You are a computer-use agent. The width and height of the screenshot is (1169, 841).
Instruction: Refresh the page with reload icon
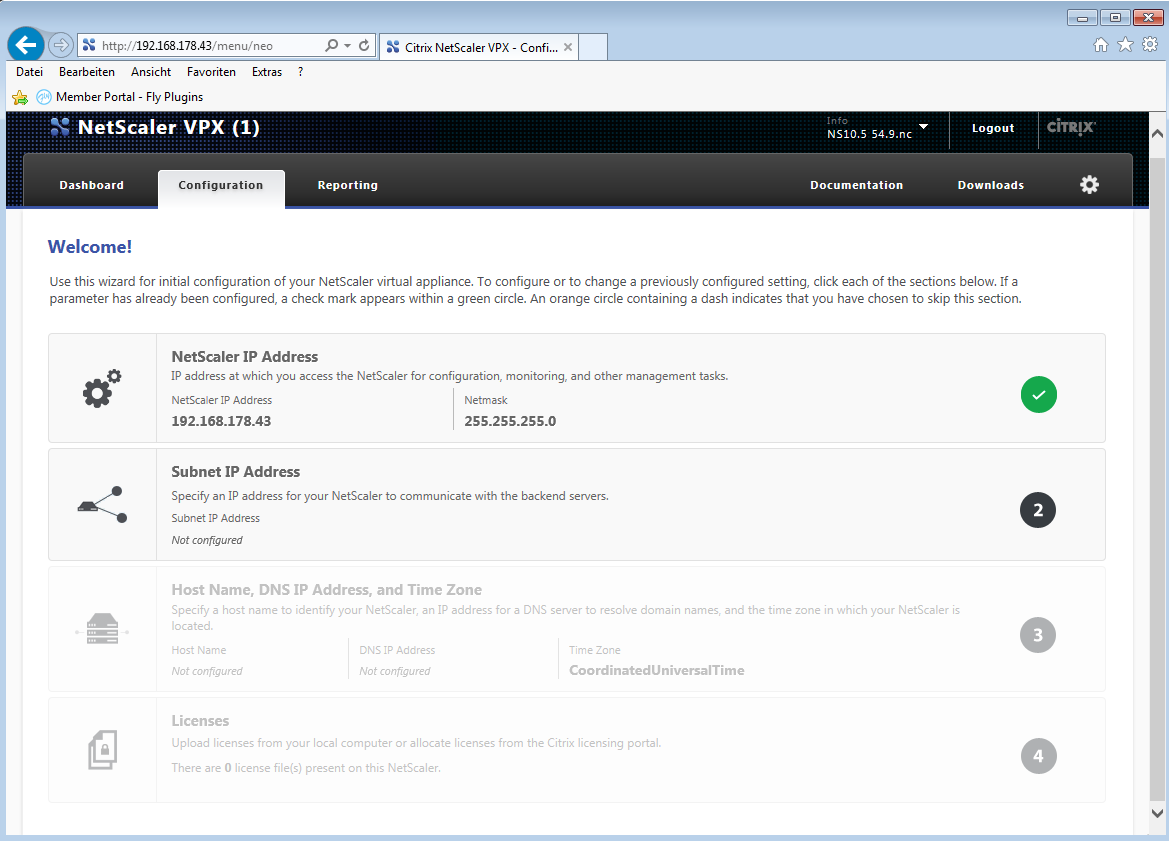click(x=364, y=45)
